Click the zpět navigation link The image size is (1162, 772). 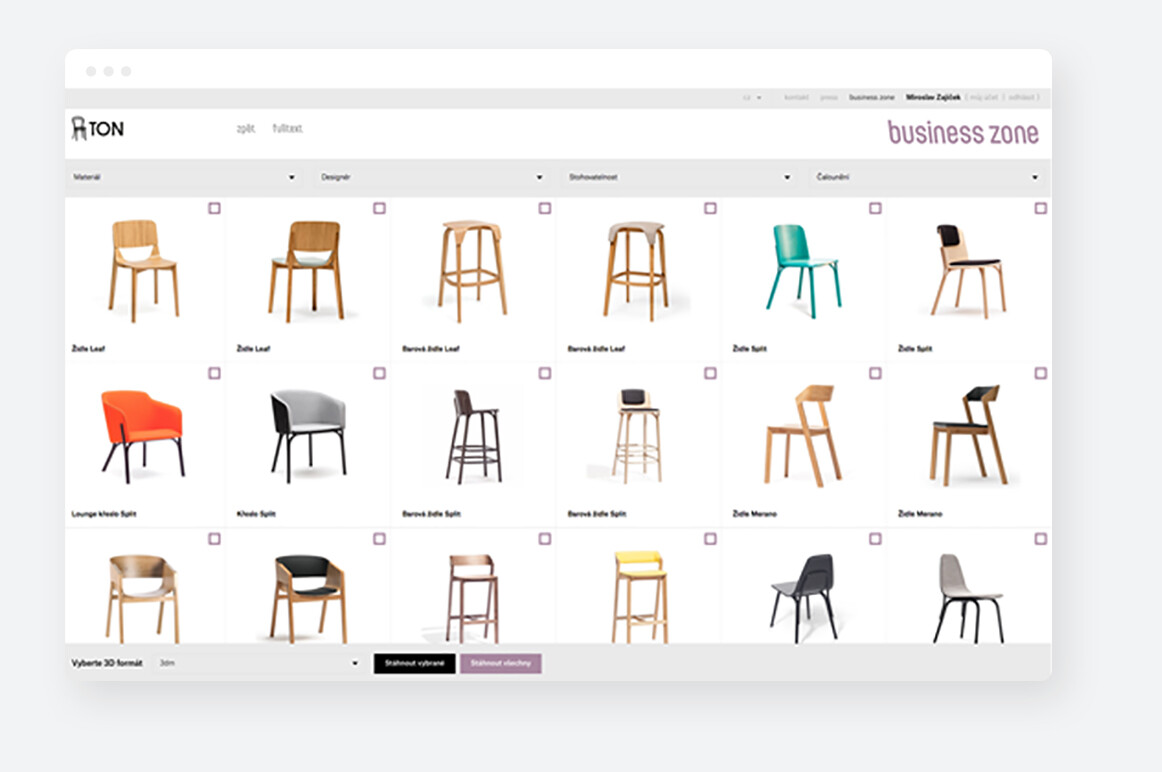pos(245,129)
